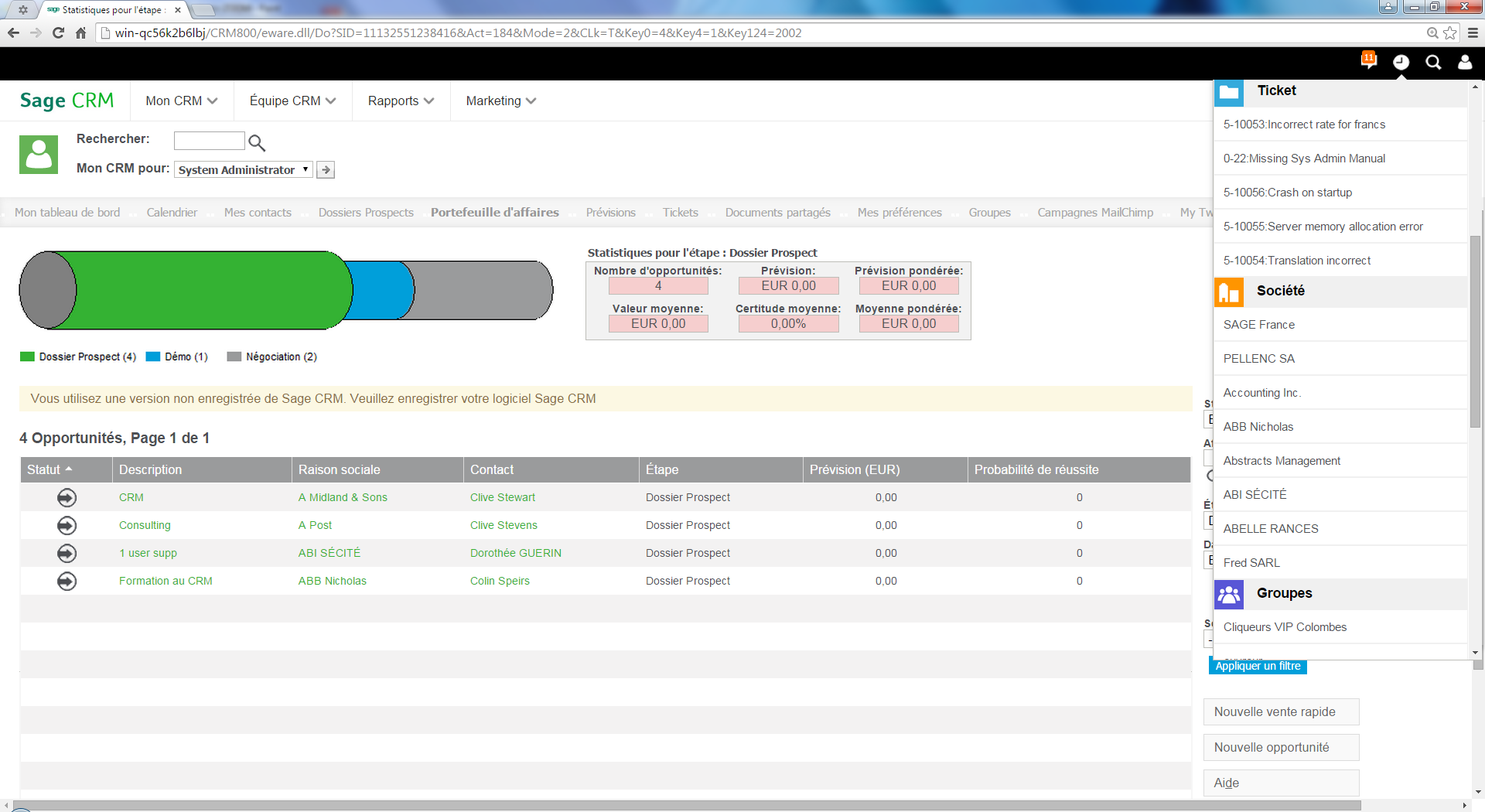
Task: Click the browser back arrow
Action: 13,32
